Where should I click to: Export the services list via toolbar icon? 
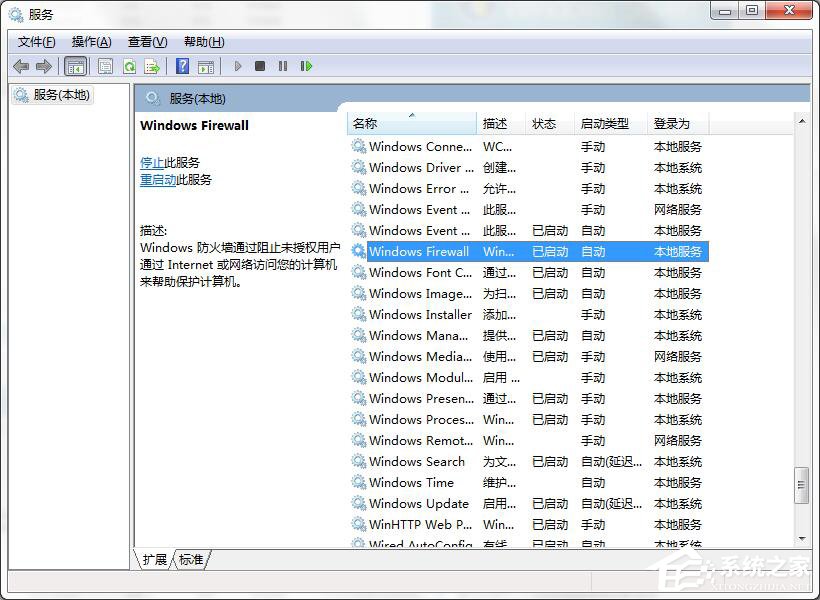pyautogui.click(x=152, y=66)
